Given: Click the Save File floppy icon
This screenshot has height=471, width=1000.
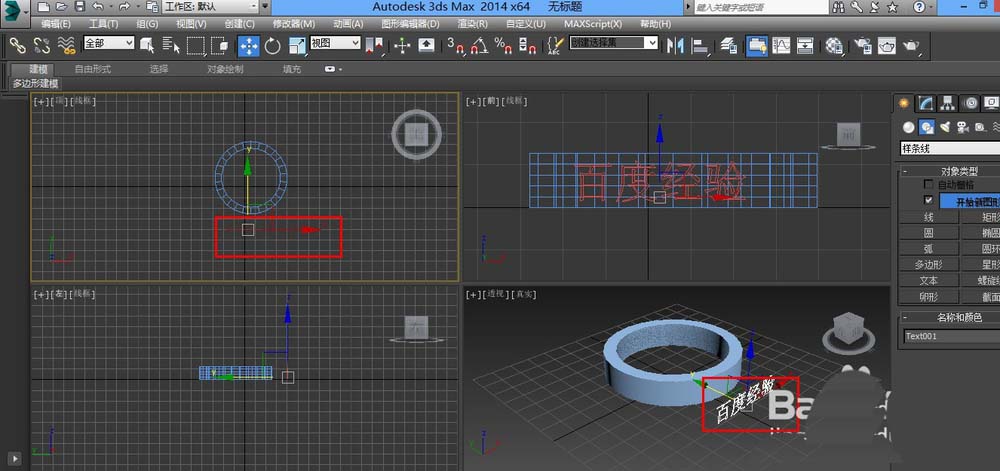Looking at the screenshot, I should 80,7.
